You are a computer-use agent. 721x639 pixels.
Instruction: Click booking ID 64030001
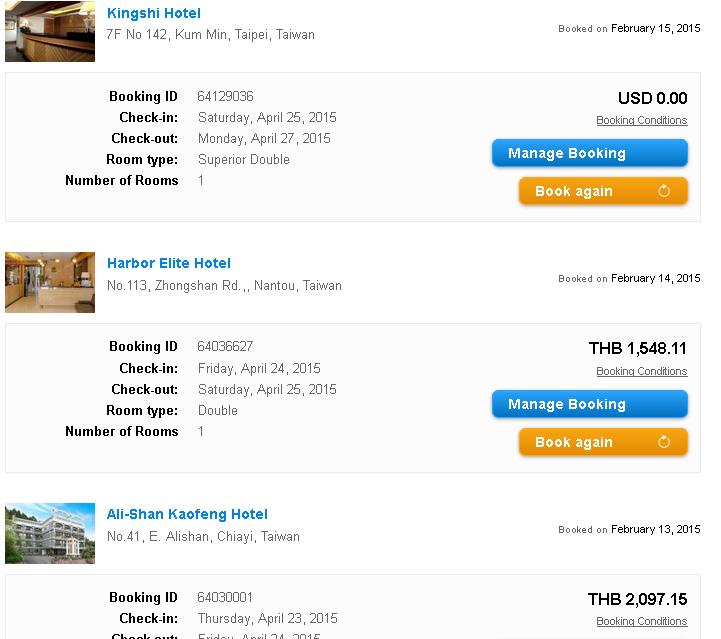pos(225,597)
